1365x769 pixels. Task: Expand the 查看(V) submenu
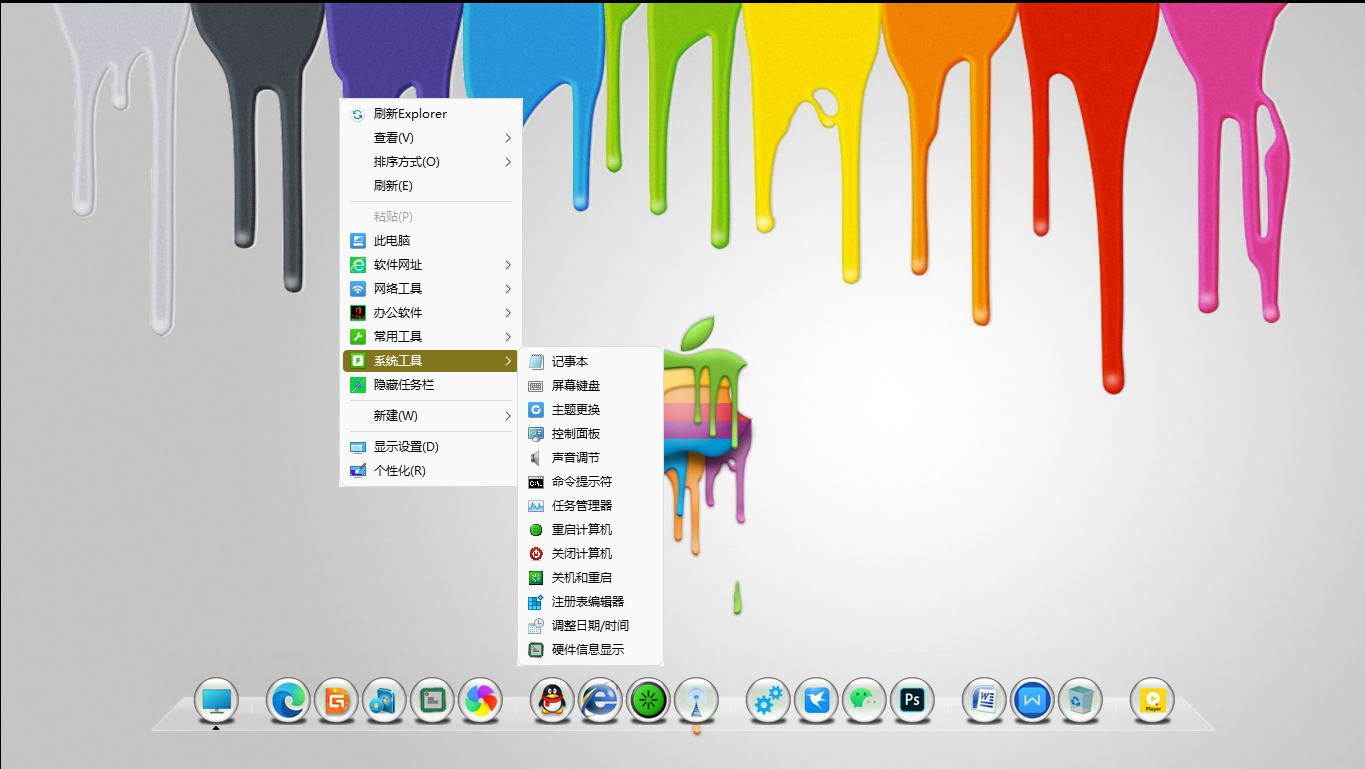(430, 138)
